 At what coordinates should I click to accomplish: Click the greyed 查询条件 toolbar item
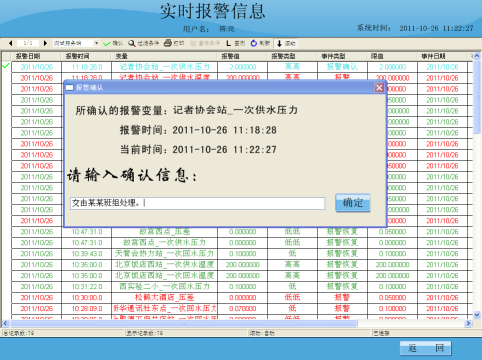(x=205, y=43)
